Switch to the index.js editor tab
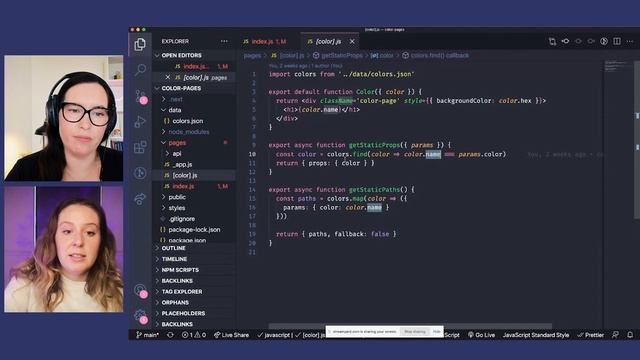This screenshot has width=640, height=360. coord(269,41)
